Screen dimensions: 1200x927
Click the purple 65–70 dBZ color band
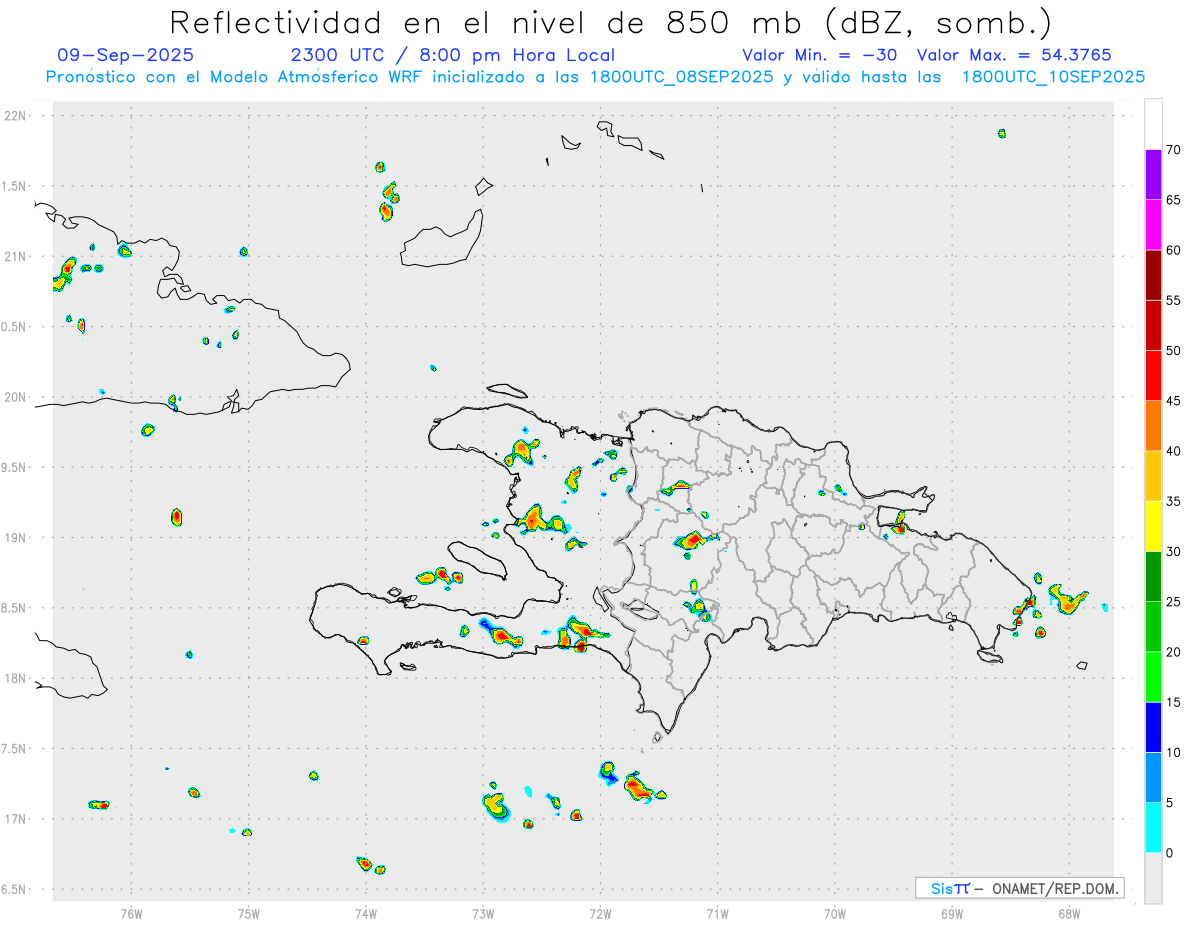coord(1153,174)
